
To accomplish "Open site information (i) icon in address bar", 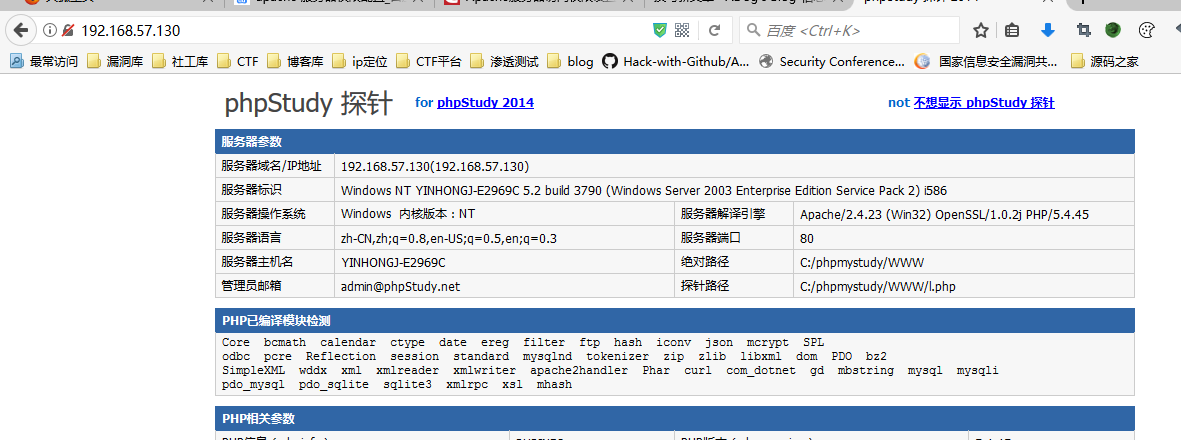I will [x=50, y=31].
